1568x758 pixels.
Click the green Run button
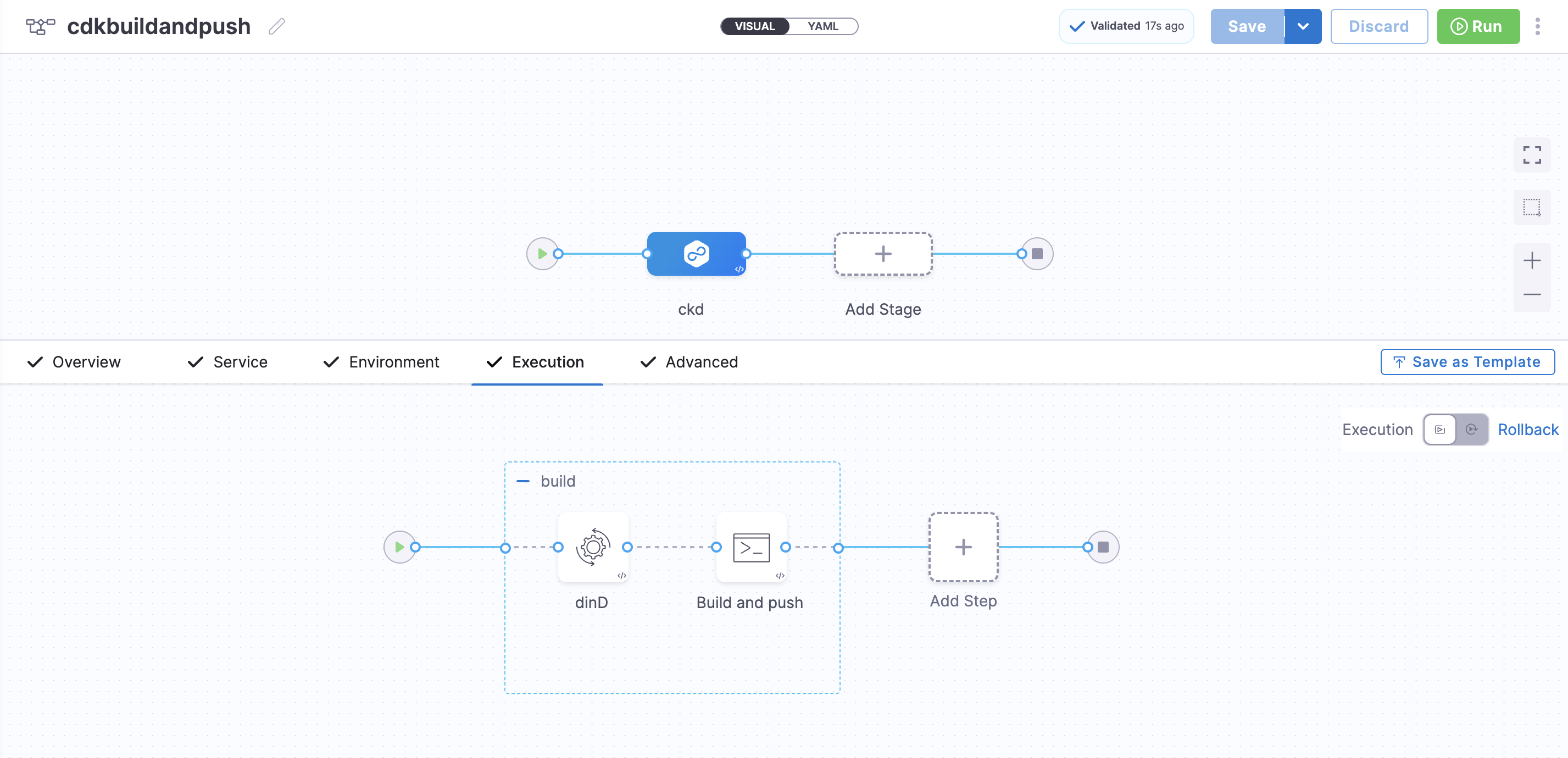click(x=1477, y=26)
